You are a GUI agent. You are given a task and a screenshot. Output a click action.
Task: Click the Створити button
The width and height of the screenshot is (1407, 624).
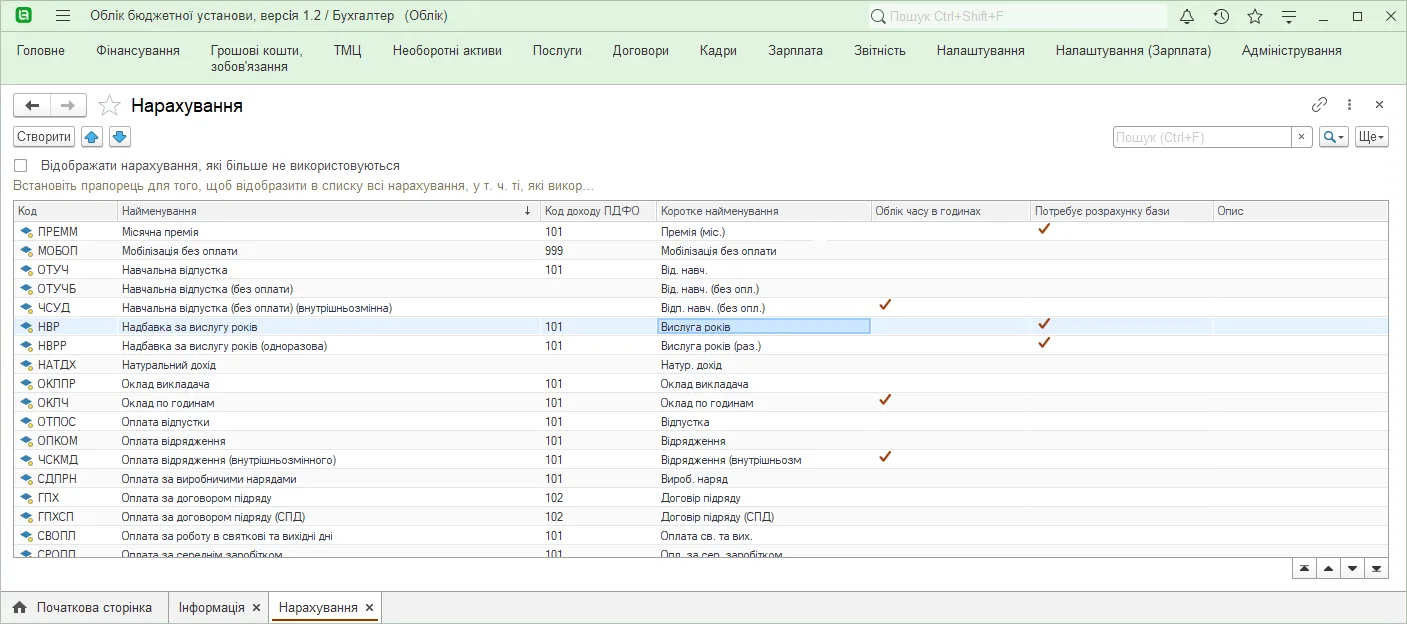point(44,137)
